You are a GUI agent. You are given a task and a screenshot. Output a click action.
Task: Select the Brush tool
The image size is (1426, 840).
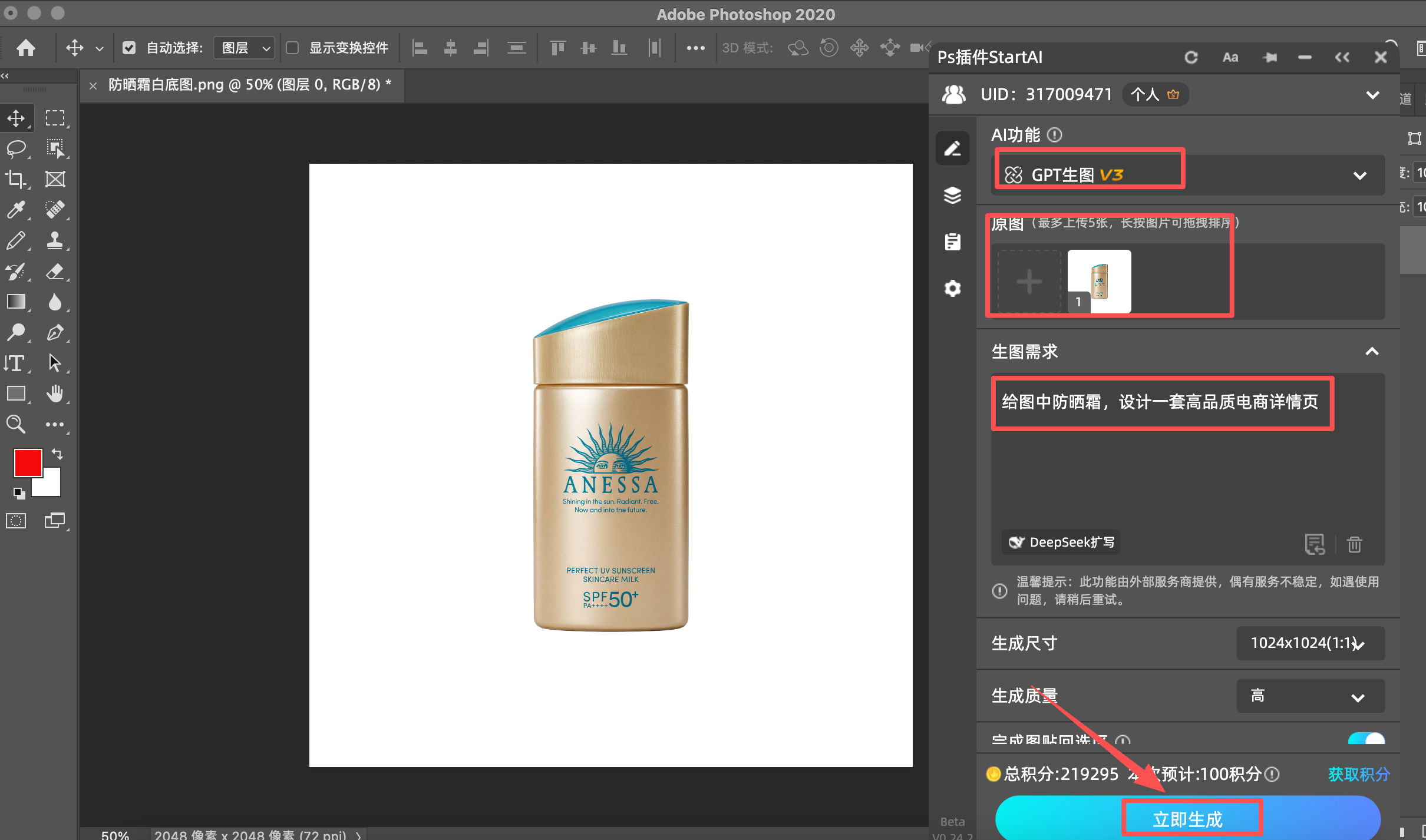16,240
